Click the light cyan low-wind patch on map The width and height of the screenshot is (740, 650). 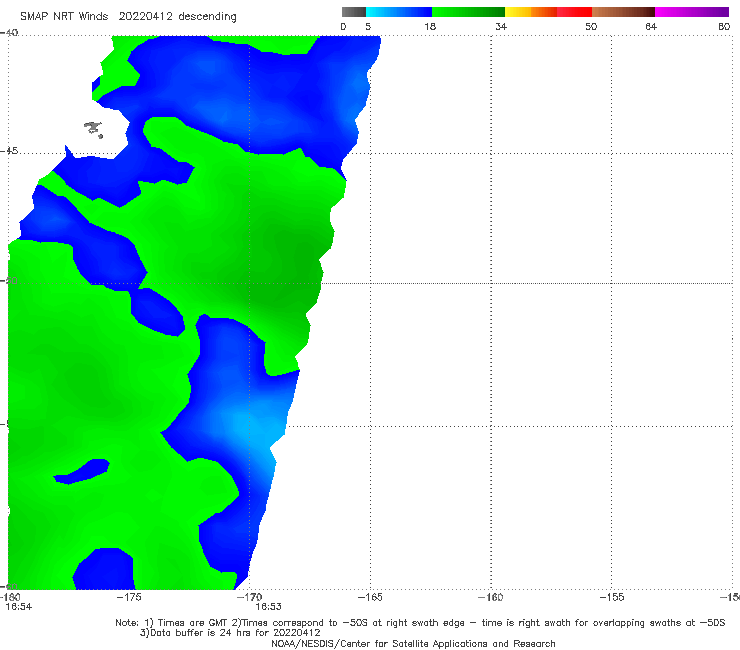point(257,427)
